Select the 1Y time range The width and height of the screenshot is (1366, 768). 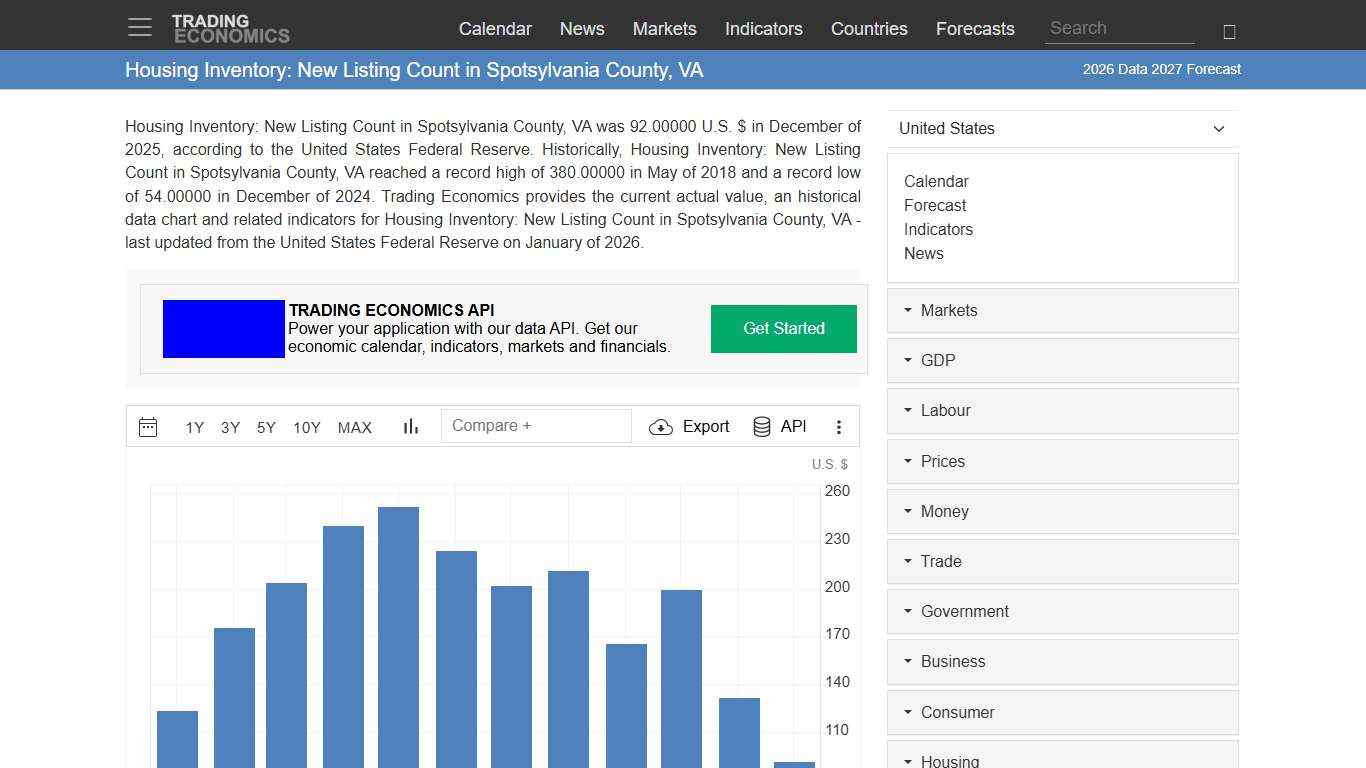pyautogui.click(x=194, y=427)
